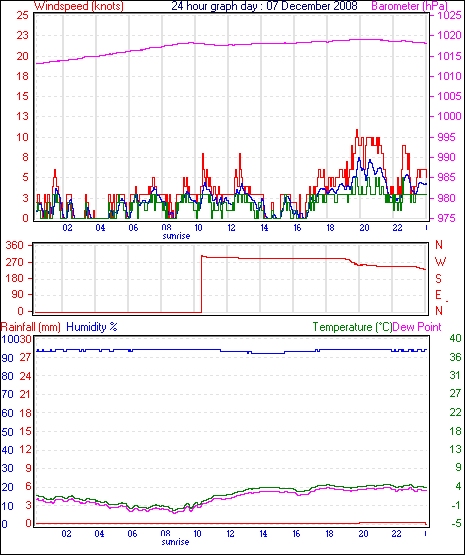Click the wind direction jump near hour 10

[x=201, y=284]
